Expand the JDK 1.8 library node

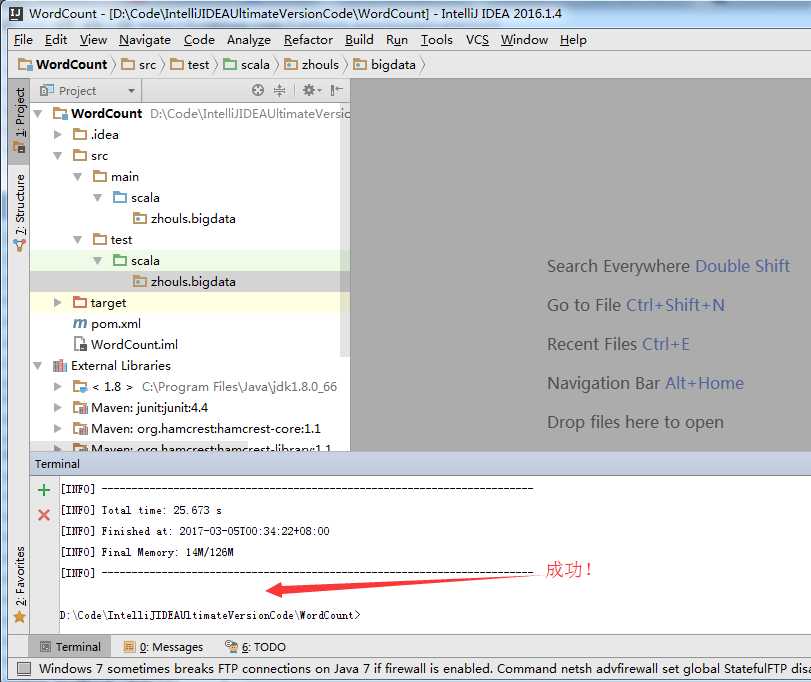click(57, 387)
